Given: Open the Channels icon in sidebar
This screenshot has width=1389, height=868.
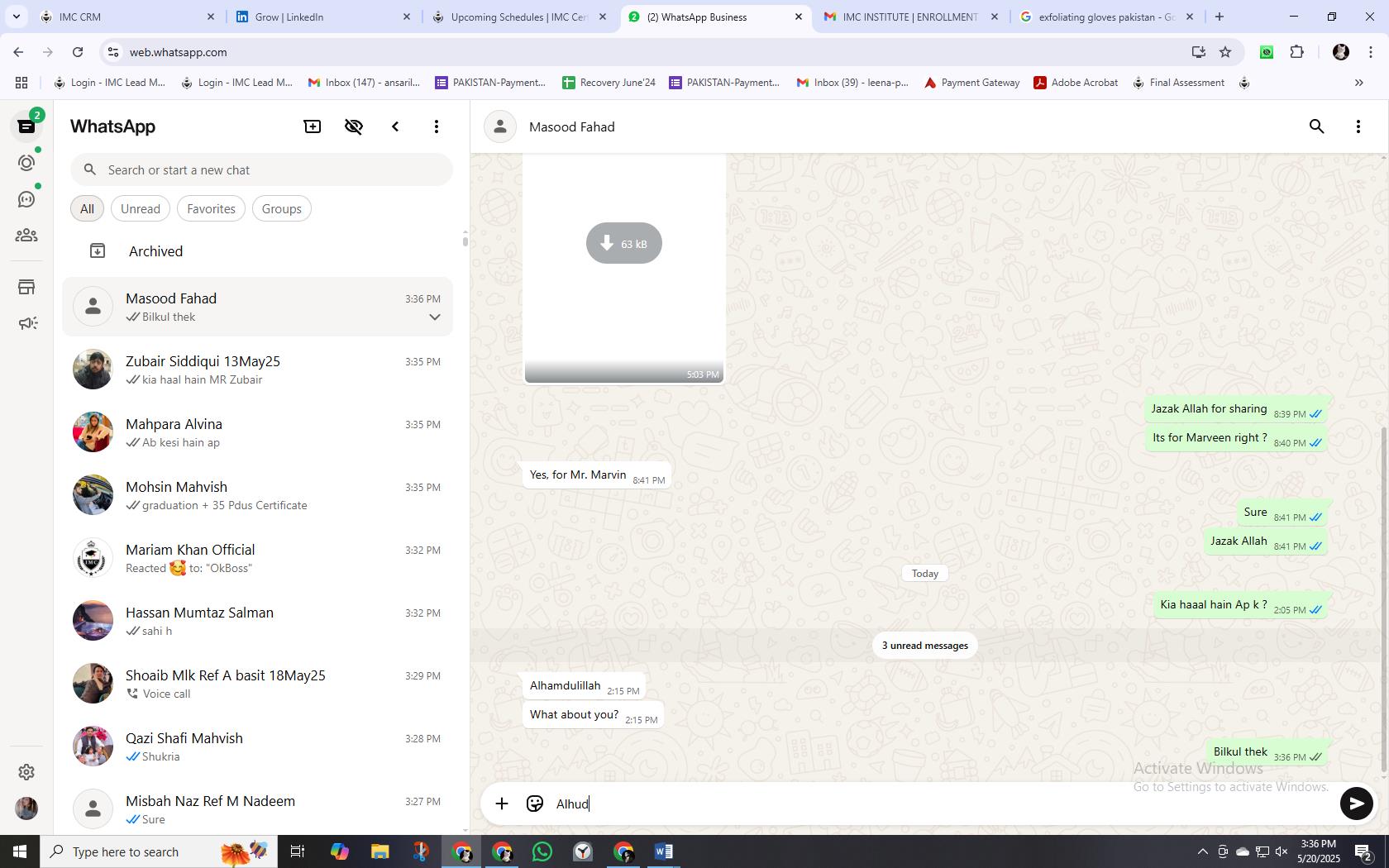Looking at the screenshot, I should 26,199.
